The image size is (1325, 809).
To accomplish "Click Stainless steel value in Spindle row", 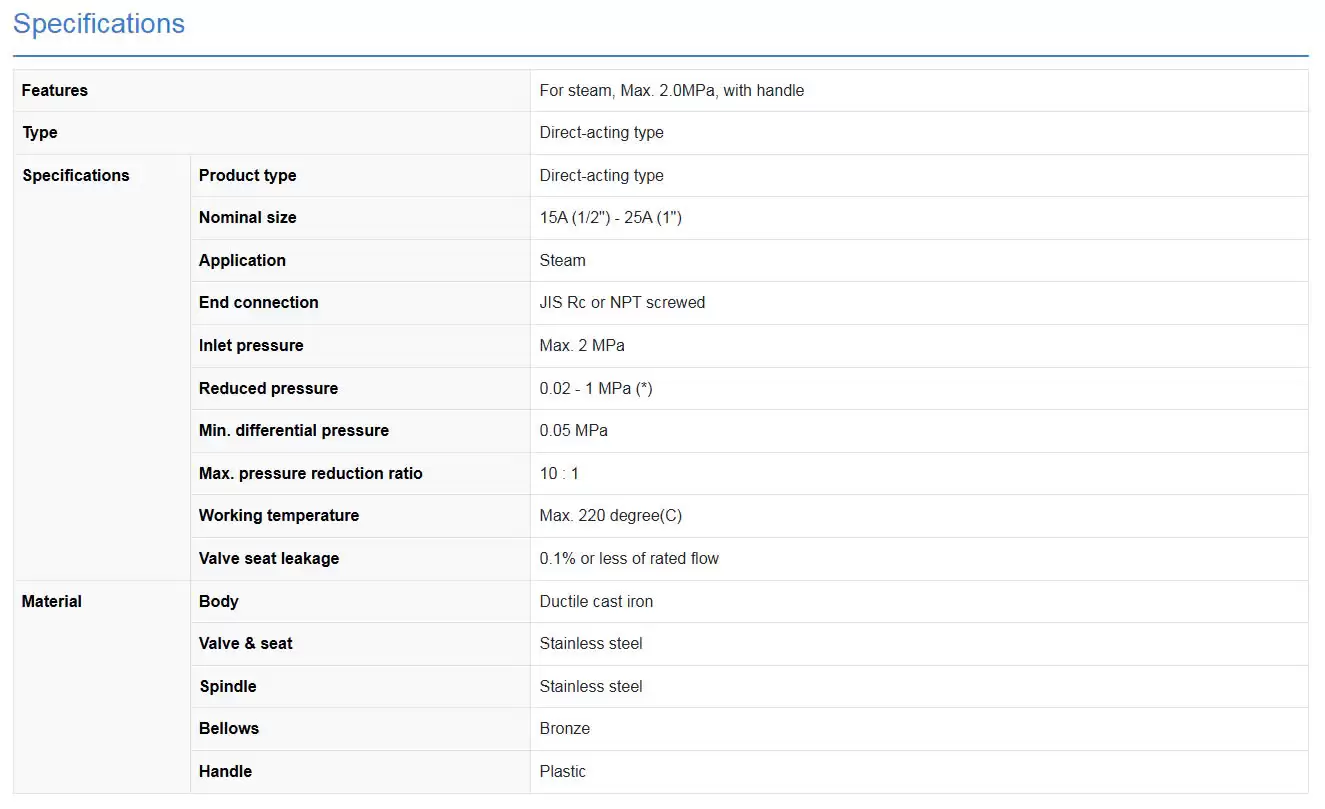I will click(x=591, y=686).
